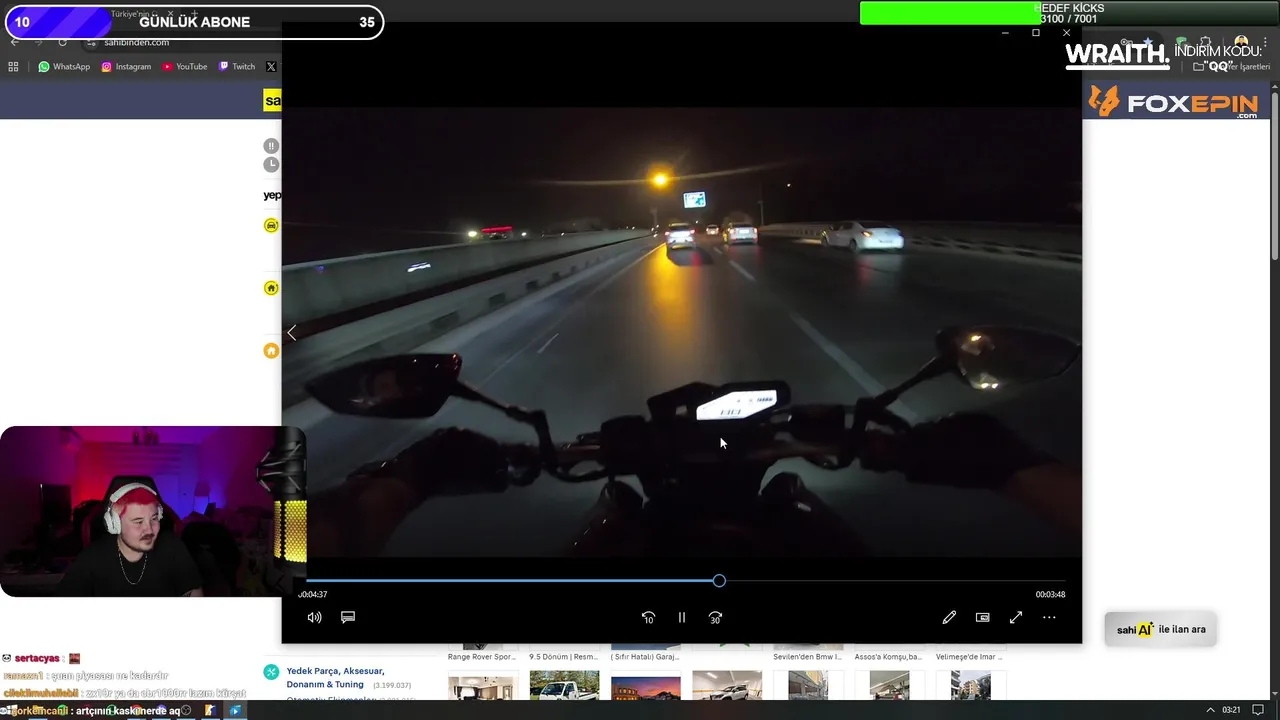Click the sahibinden yellow logo
Screen dimensions: 1280x720
click(x=272, y=101)
